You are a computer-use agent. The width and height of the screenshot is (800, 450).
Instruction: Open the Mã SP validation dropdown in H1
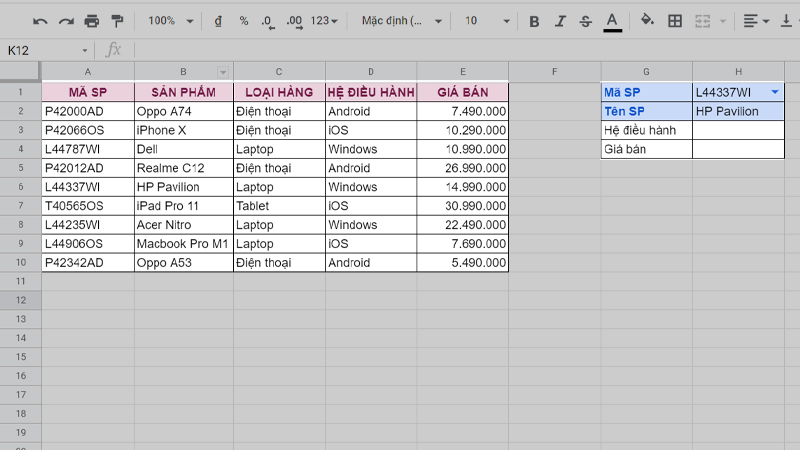pos(775,92)
